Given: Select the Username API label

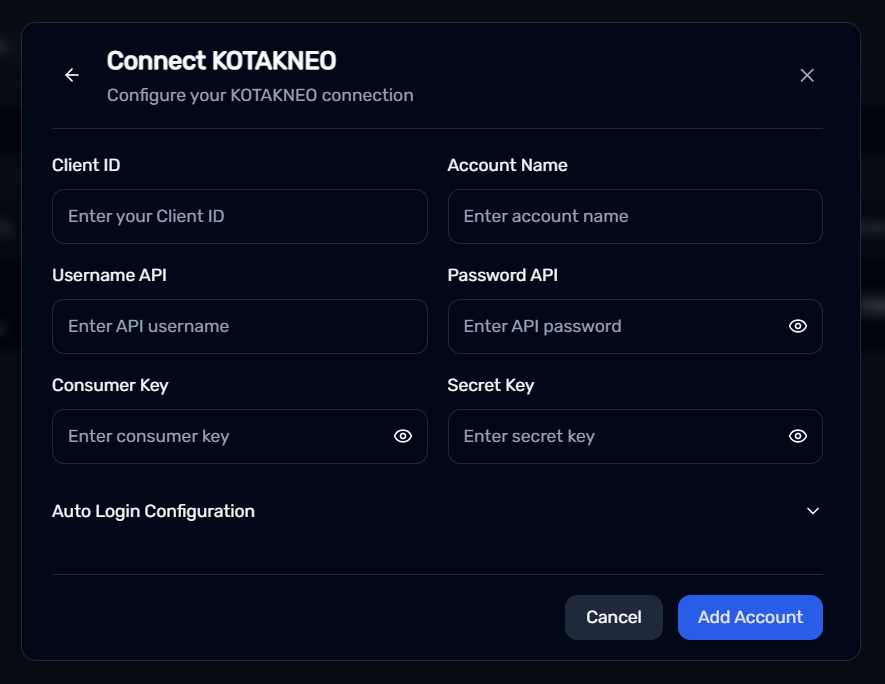Looking at the screenshot, I should click(109, 275).
